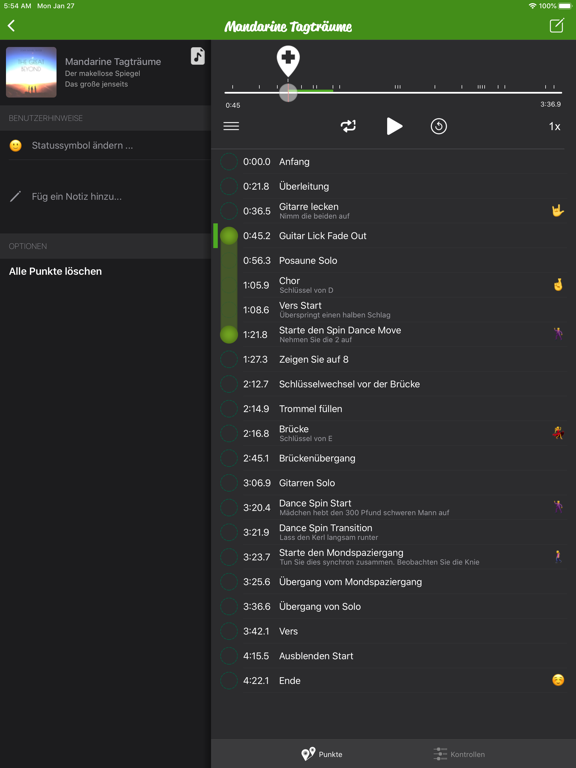
Task: Tap the smiley status emoji icon
Action: click(16, 145)
